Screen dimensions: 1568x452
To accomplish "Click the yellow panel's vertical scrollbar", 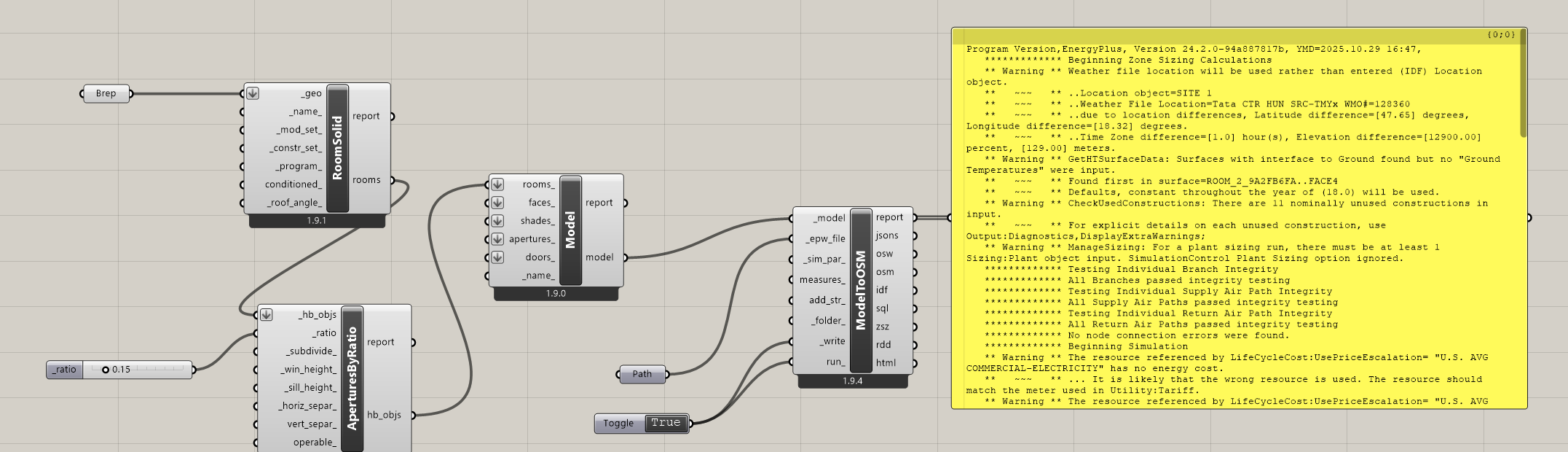I will (x=1523, y=87).
